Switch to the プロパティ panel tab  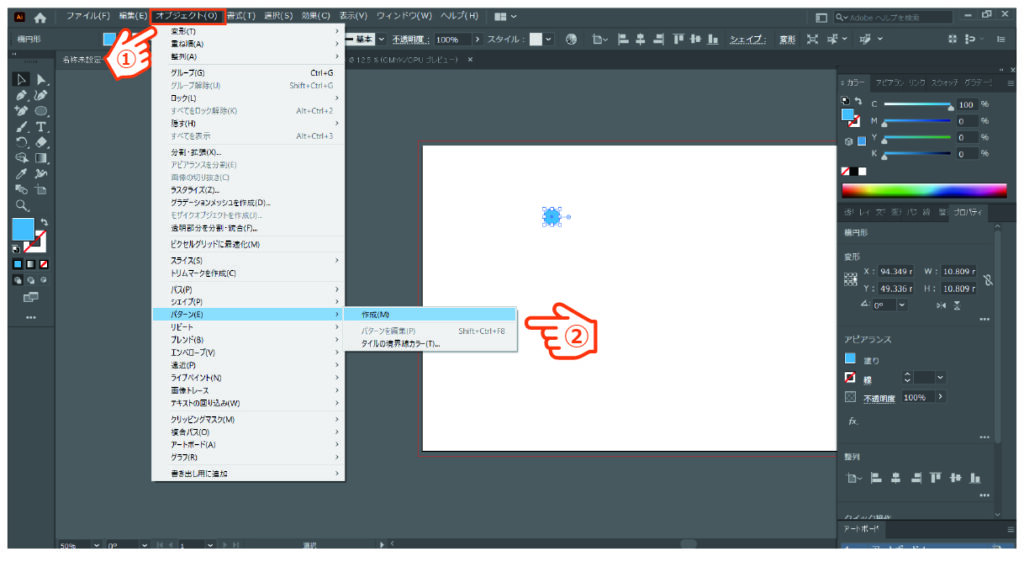pyautogui.click(x=967, y=212)
